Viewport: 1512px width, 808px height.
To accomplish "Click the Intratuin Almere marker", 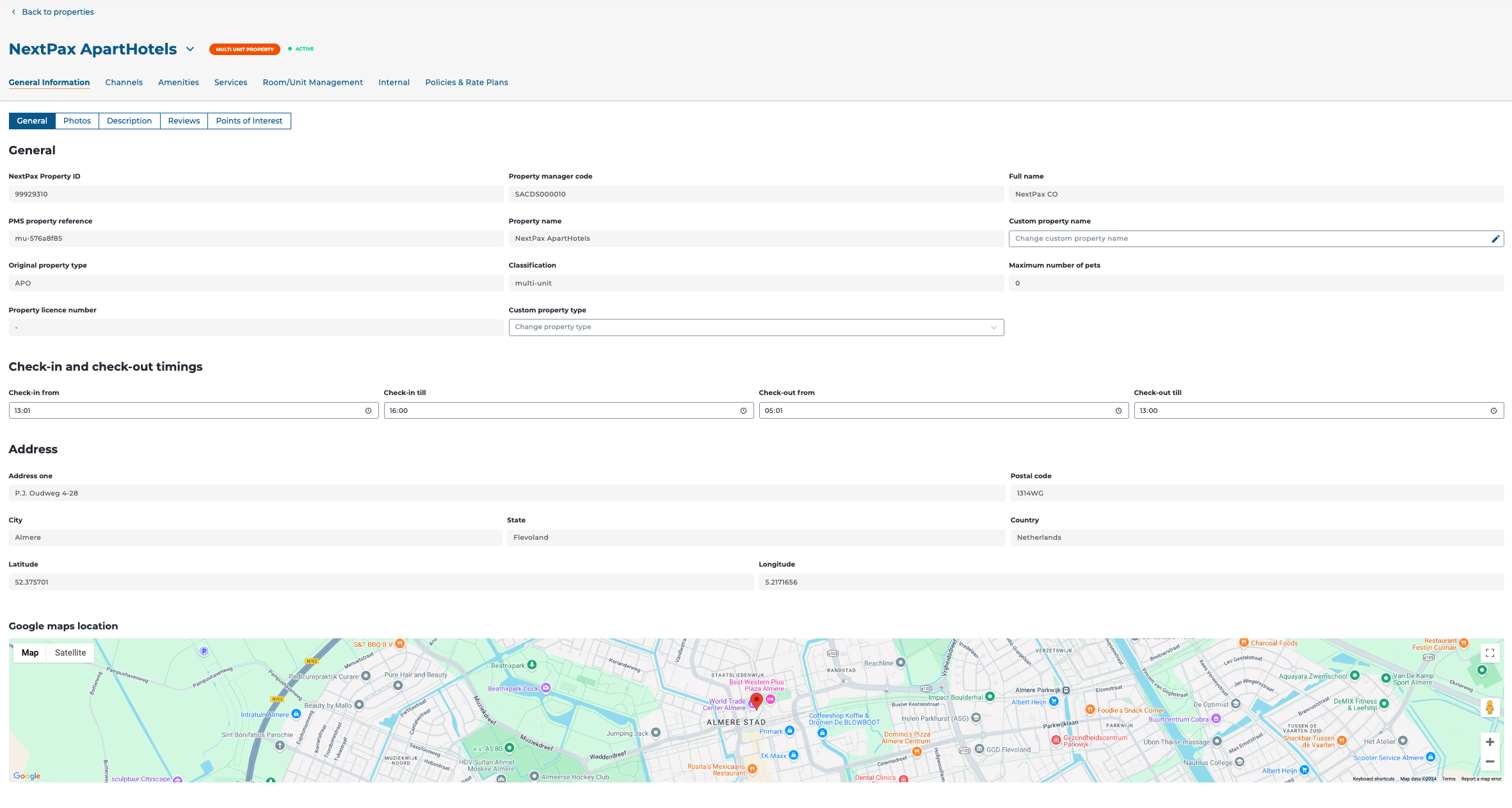I will click(x=296, y=714).
